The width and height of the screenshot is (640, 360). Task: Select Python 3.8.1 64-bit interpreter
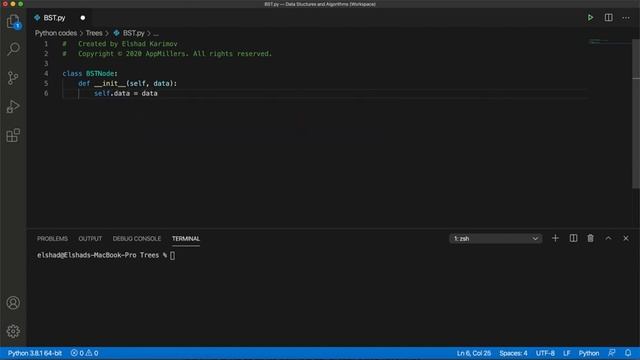click(35, 353)
